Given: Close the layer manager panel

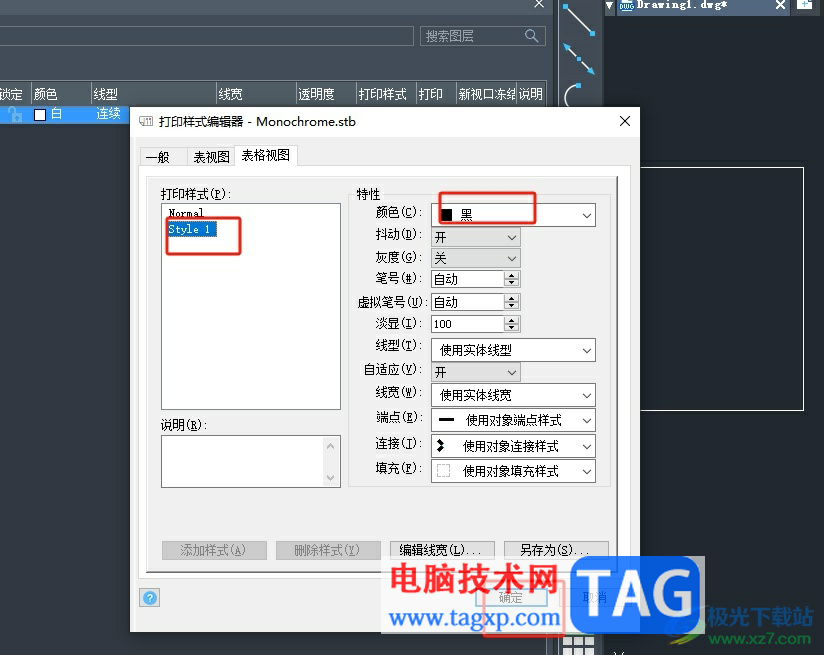Looking at the screenshot, I should [x=539, y=4].
